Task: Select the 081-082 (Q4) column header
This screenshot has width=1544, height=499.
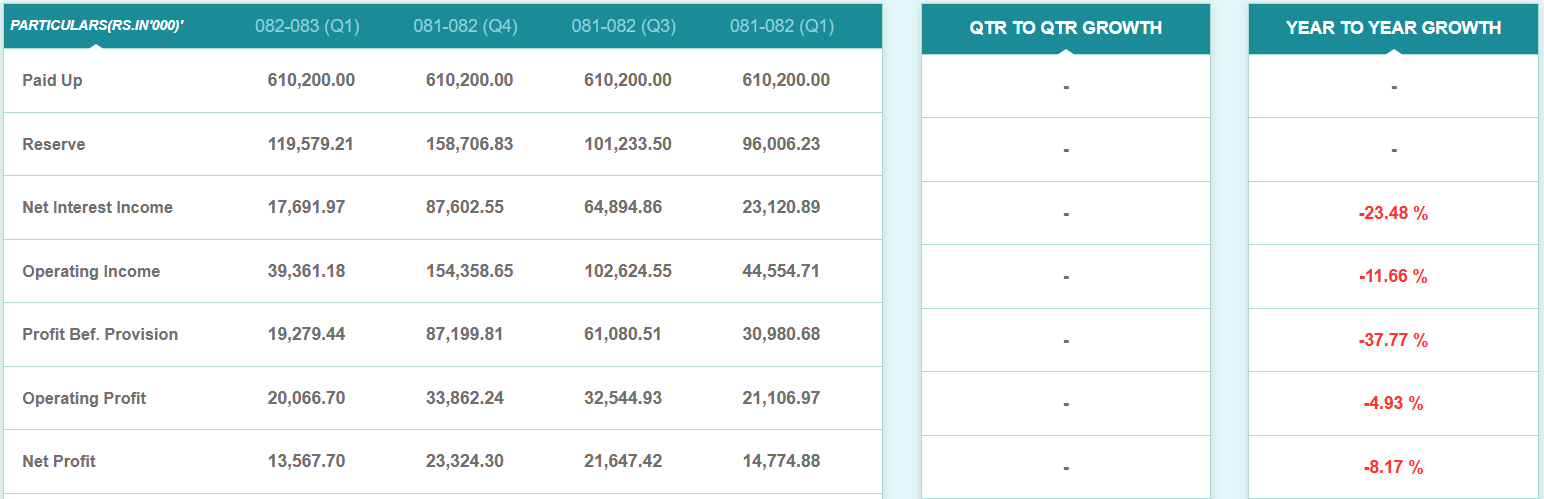Action: [x=465, y=26]
